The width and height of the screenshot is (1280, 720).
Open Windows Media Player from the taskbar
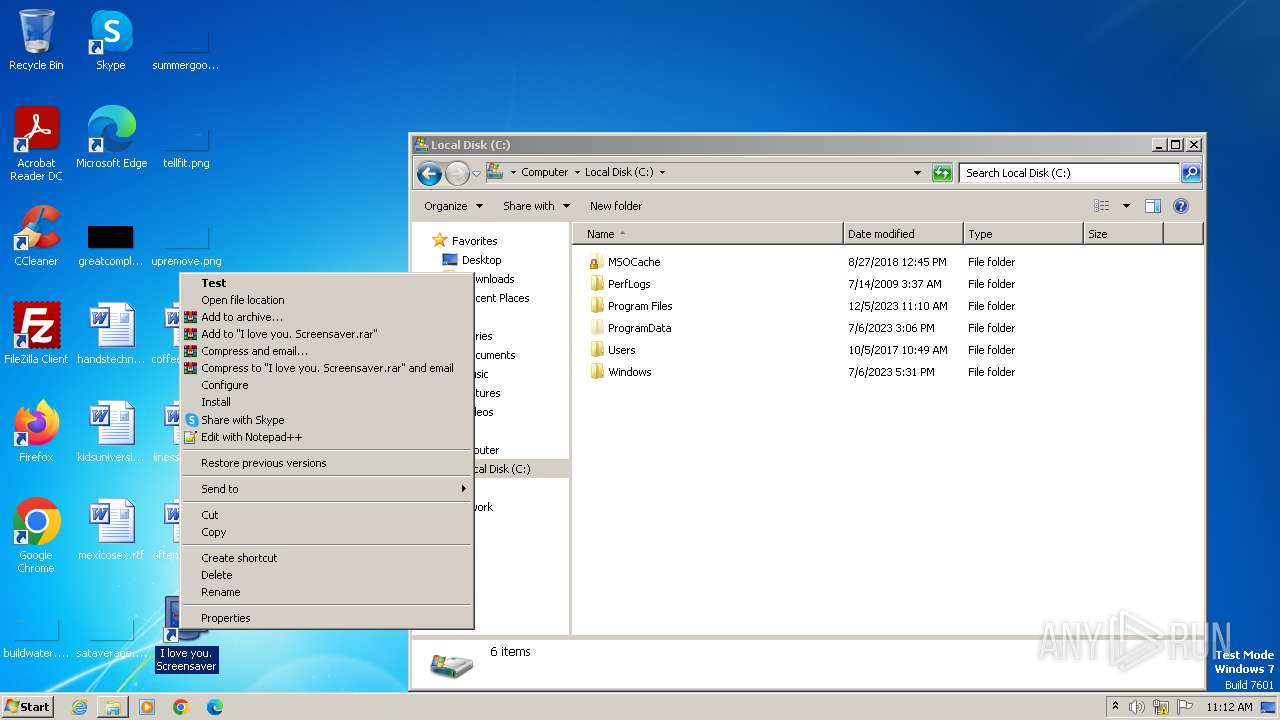click(x=147, y=707)
